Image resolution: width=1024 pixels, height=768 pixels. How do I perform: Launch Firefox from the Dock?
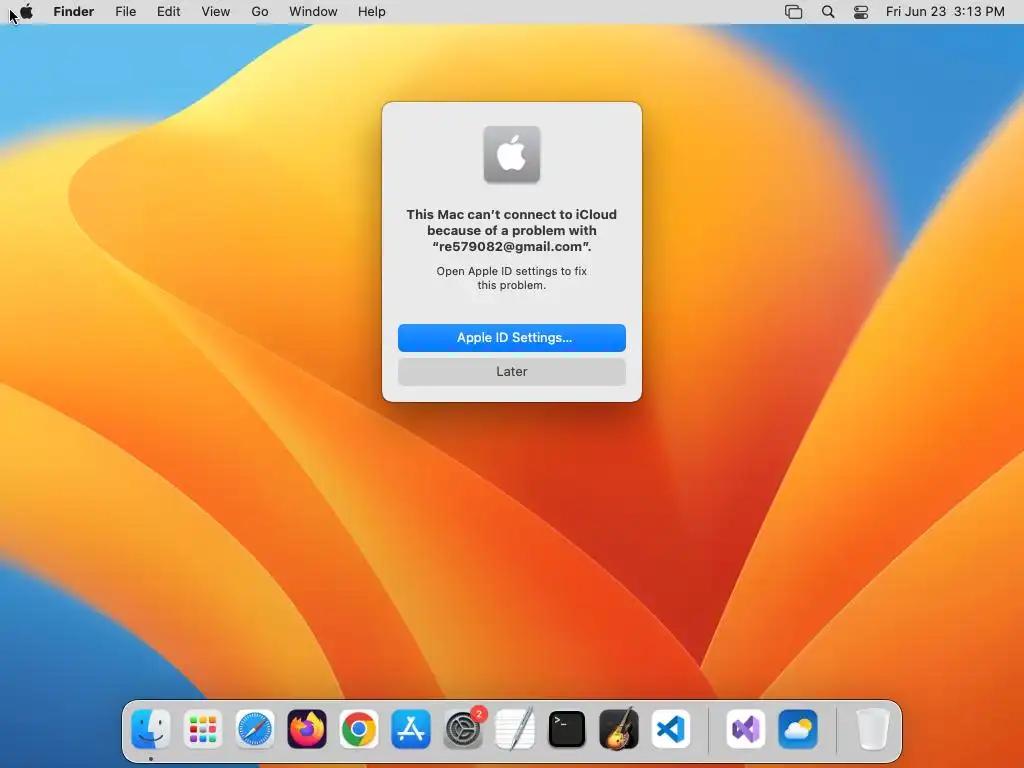tap(307, 729)
